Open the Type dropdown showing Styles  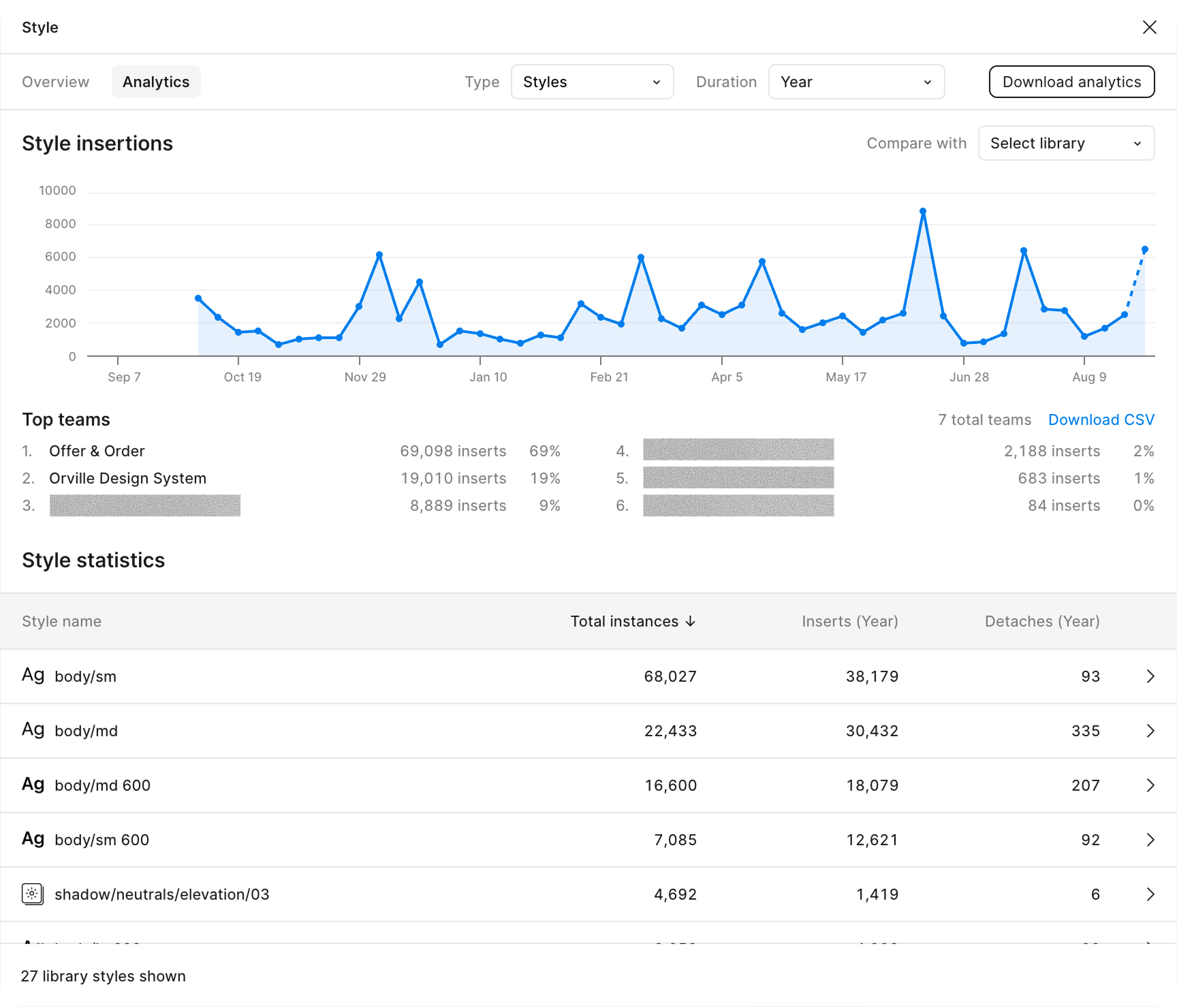592,82
